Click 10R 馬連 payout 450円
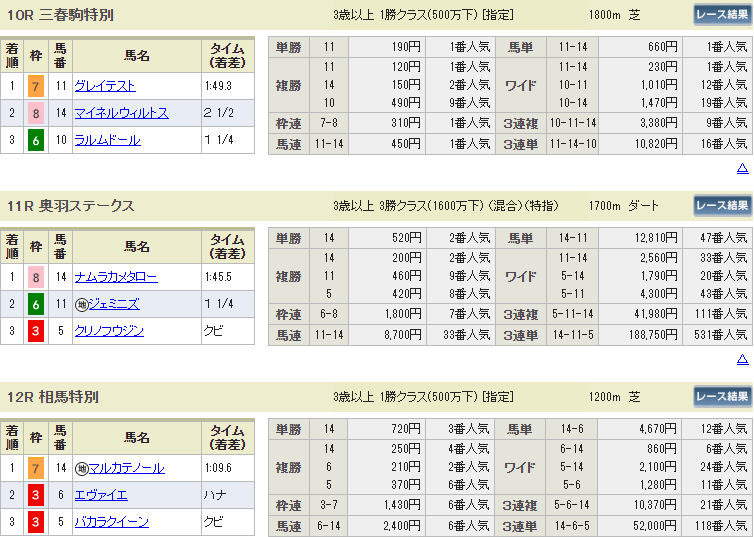 point(406,144)
